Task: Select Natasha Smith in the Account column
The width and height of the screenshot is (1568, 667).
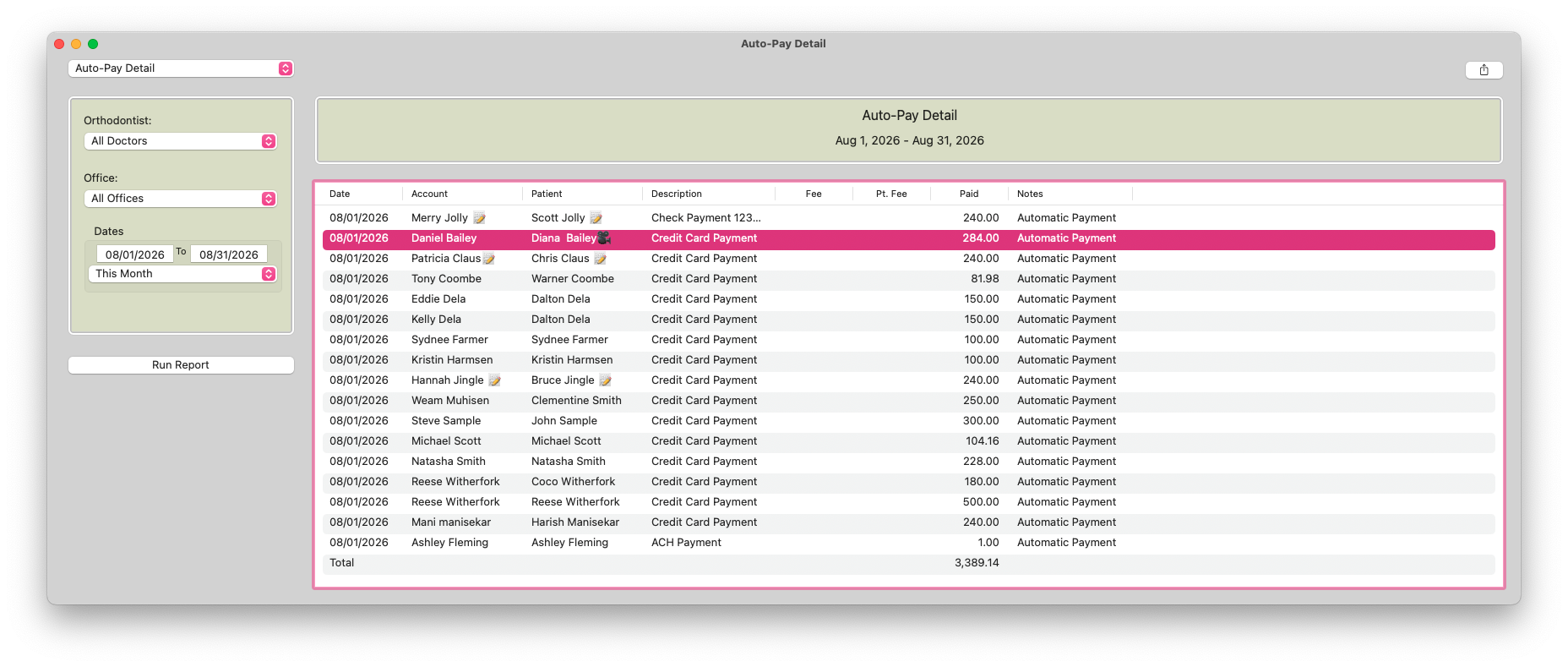Action: click(449, 462)
